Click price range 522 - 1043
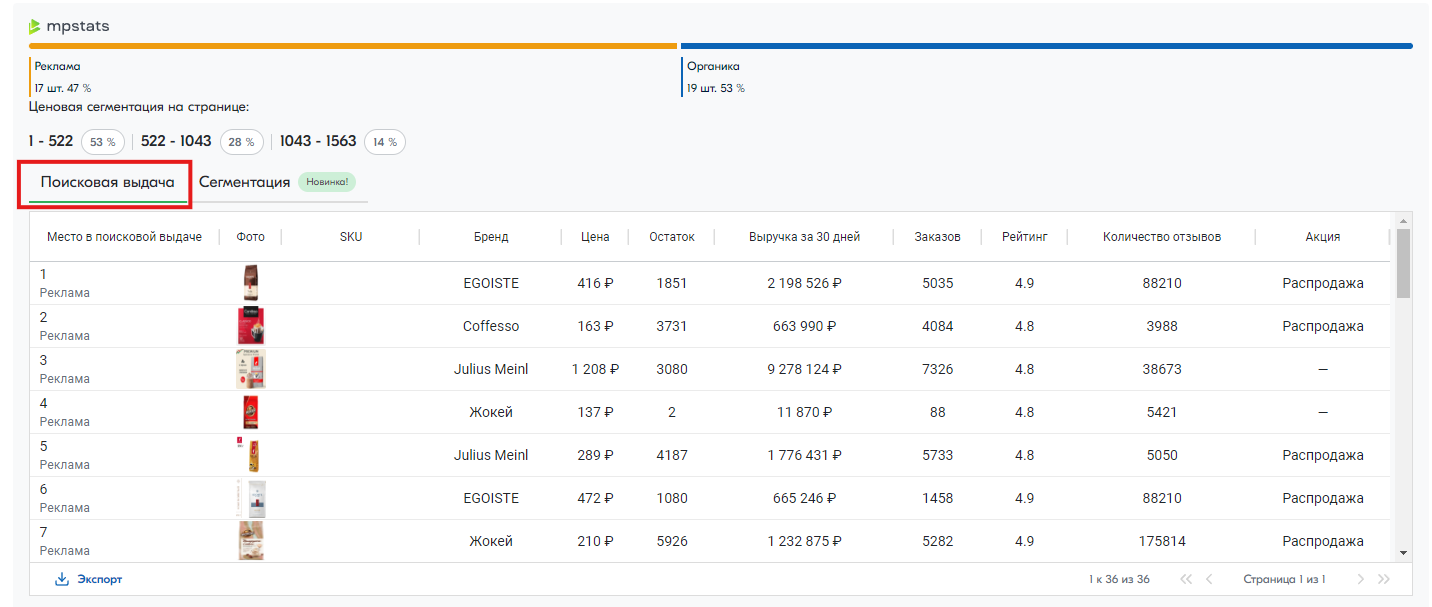The height and width of the screenshot is (607, 1432). pyautogui.click(x=176, y=141)
